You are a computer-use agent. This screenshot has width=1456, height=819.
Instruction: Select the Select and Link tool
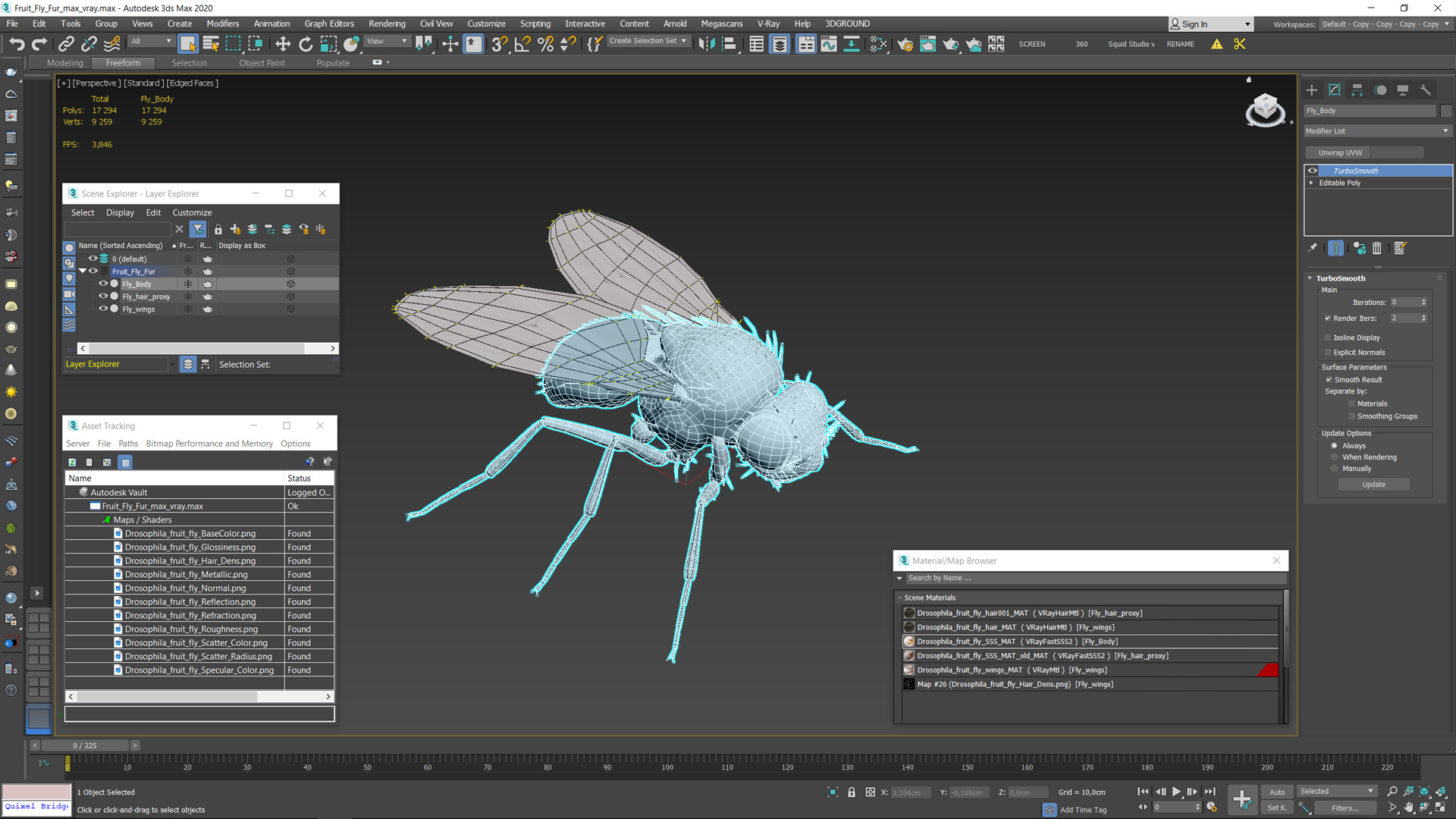[66, 44]
